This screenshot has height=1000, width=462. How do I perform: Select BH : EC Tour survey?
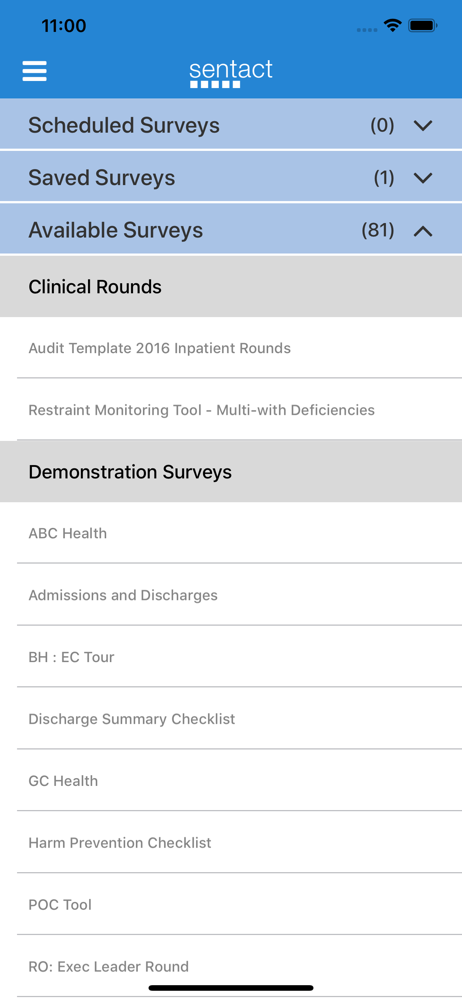point(231,657)
